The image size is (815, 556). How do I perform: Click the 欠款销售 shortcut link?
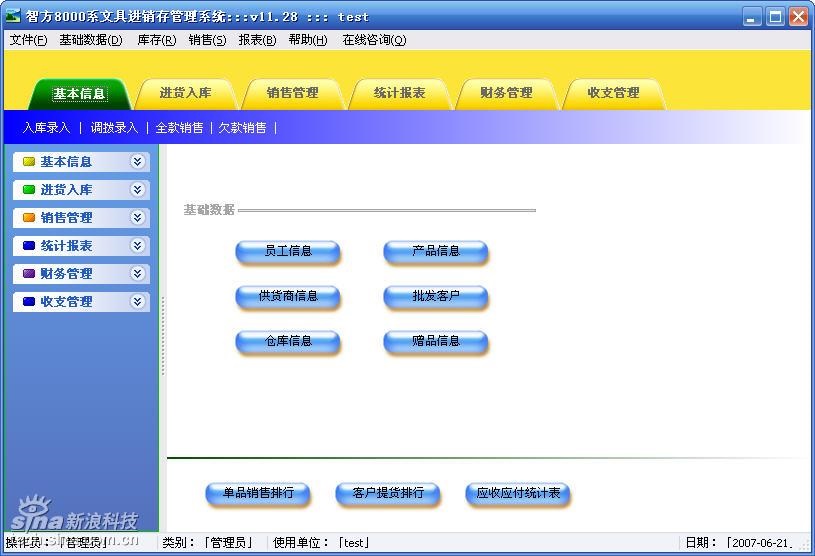coord(242,128)
